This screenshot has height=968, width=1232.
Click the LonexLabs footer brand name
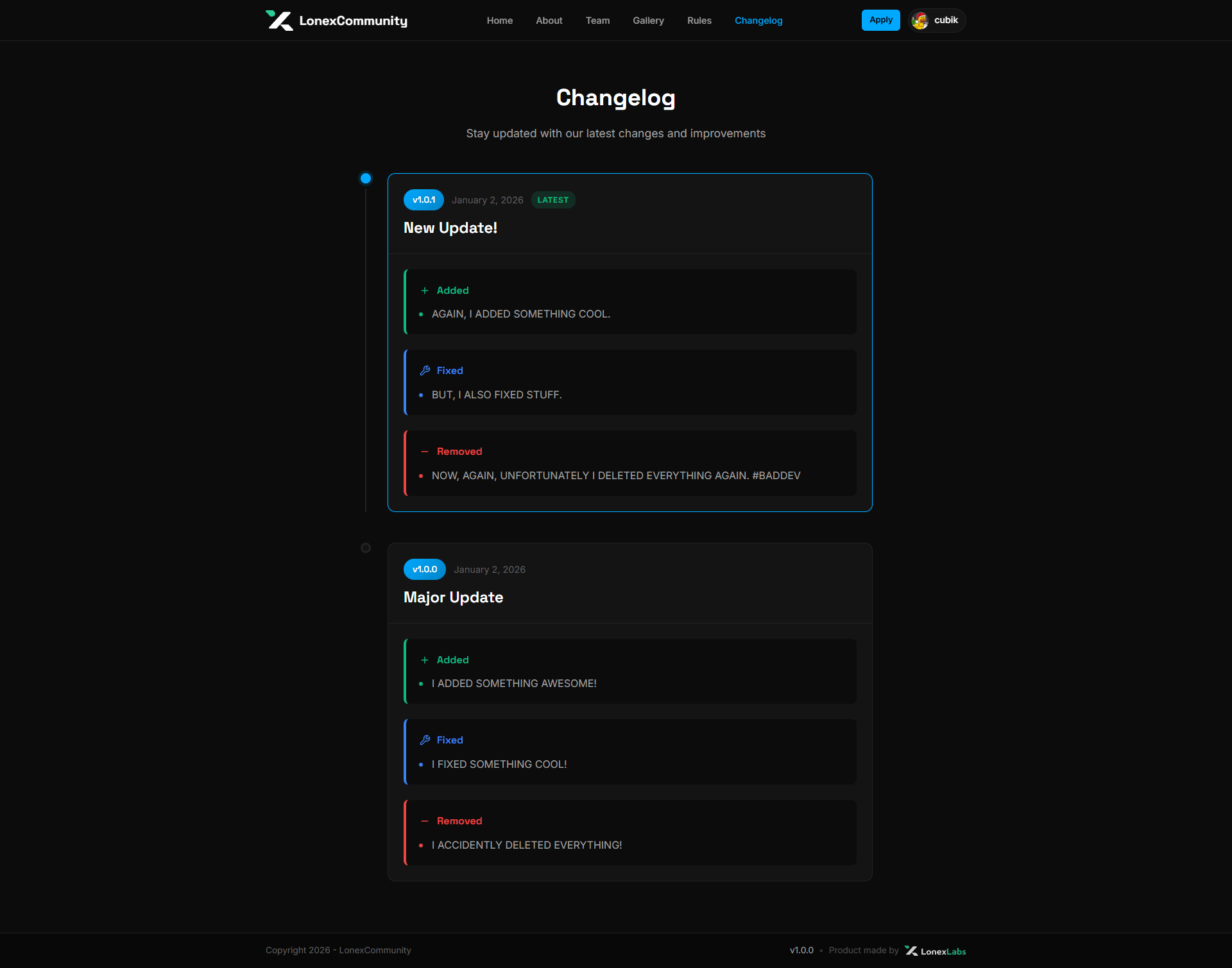click(x=943, y=952)
